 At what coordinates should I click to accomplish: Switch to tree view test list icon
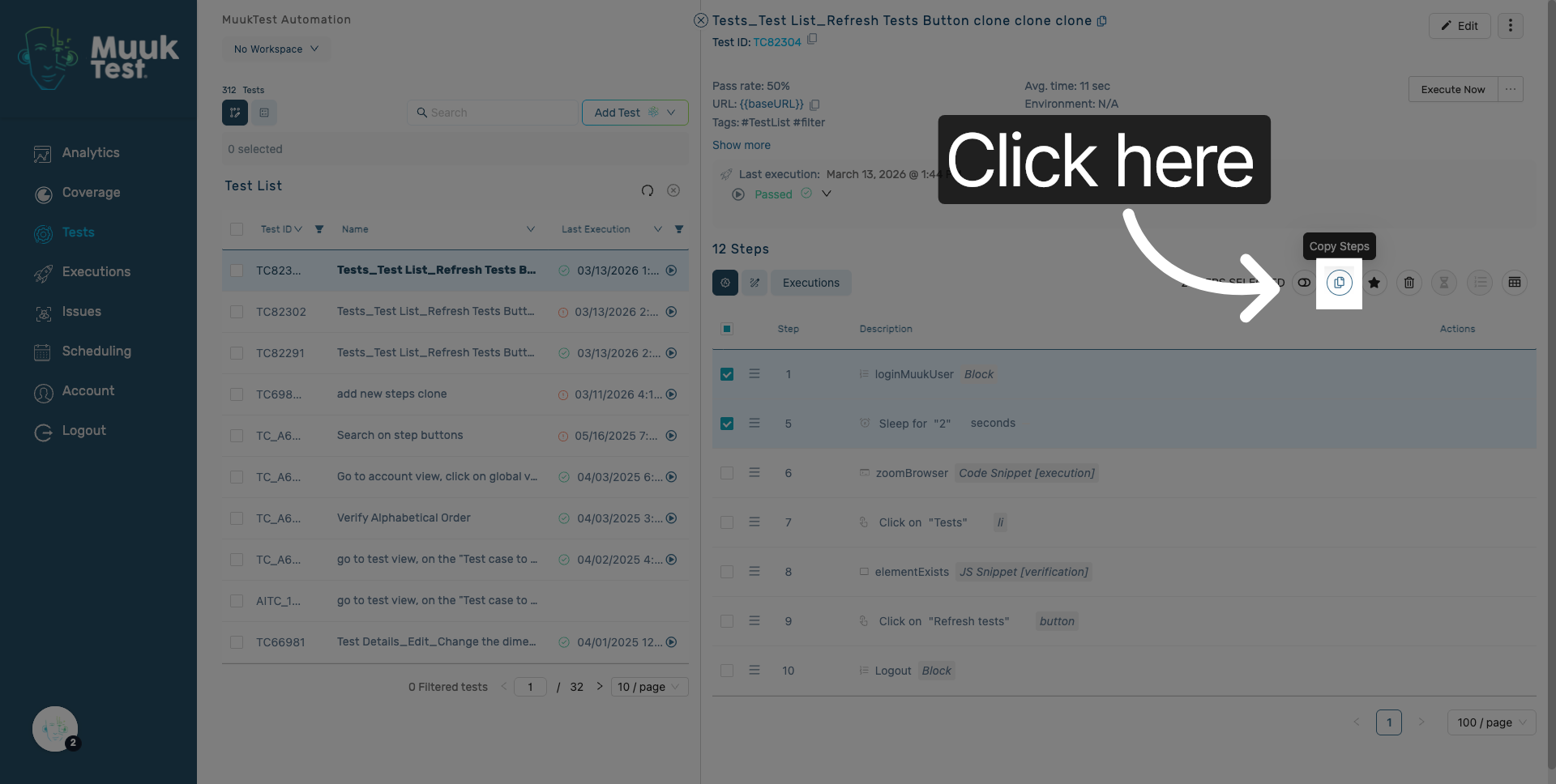(x=235, y=113)
